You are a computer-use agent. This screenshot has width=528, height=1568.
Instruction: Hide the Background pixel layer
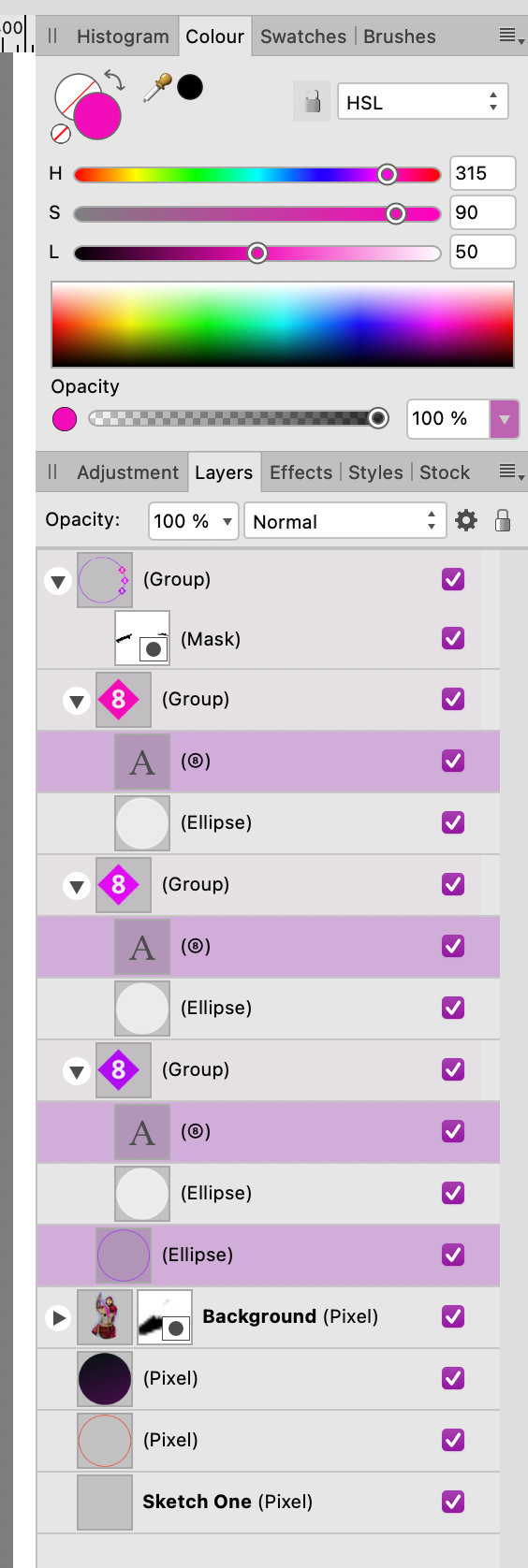click(453, 1316)
